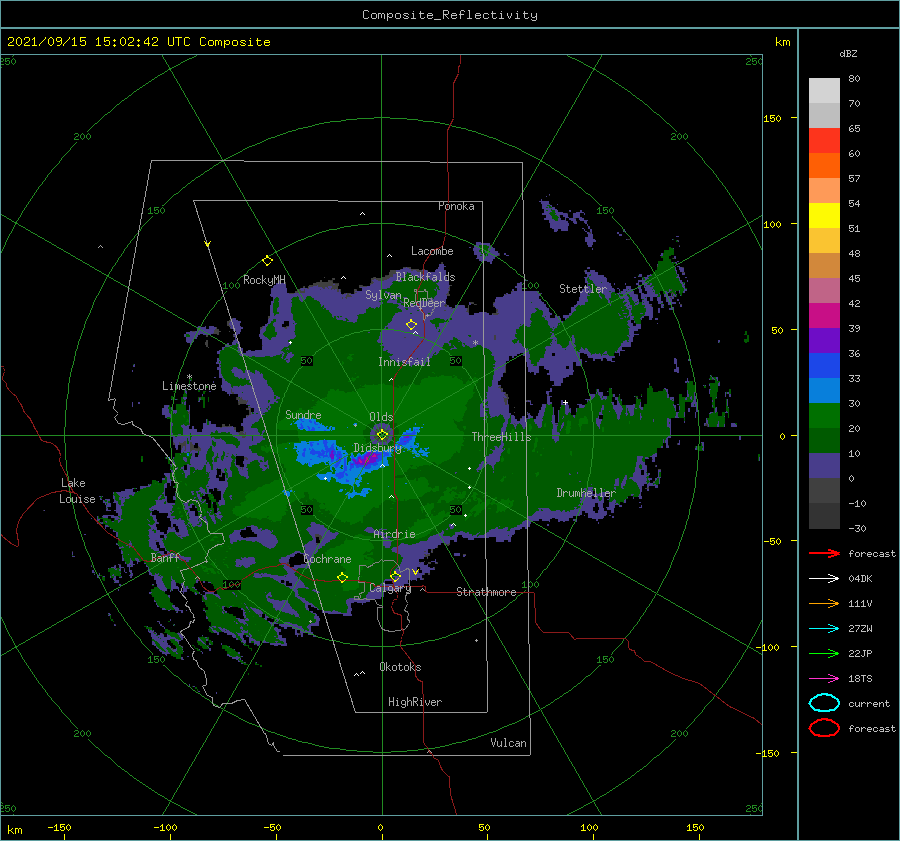Image resolution: width=900 pixels, height=841 pixels.
Task: Click the green 22JP arrow in legend
Action: click(x=824, y=653)
